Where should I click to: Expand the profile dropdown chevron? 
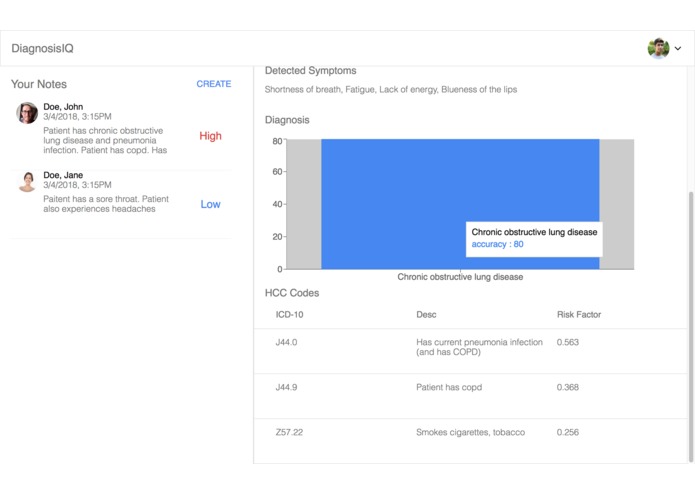tap(678, 48)
